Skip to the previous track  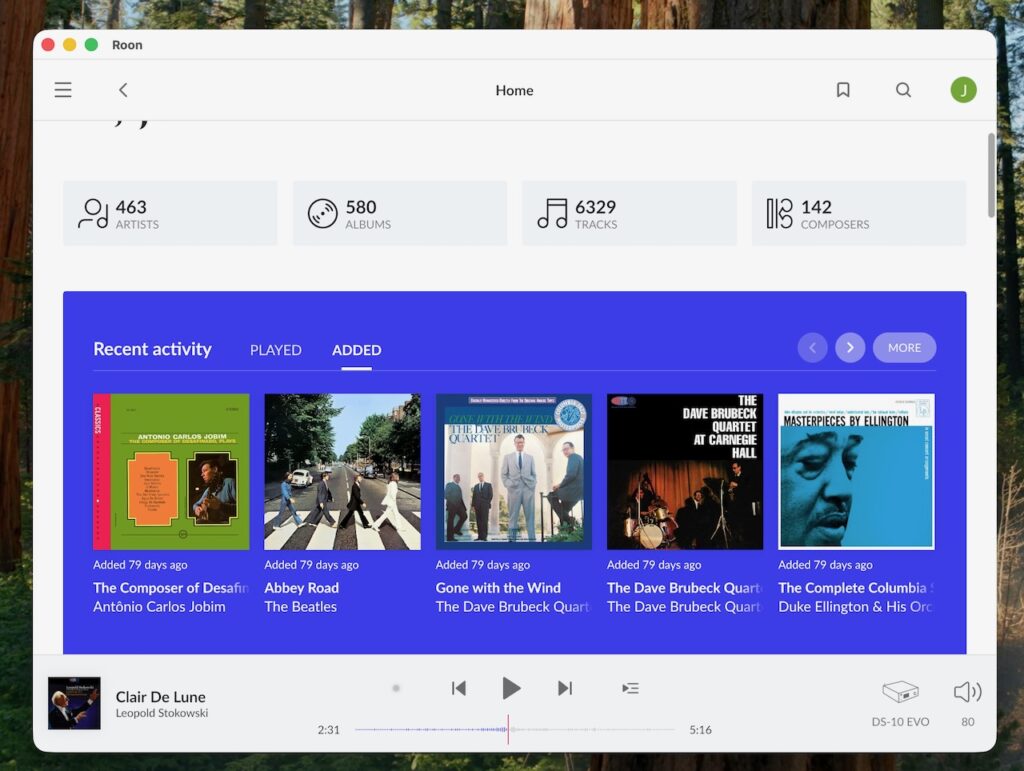[458, 688]
